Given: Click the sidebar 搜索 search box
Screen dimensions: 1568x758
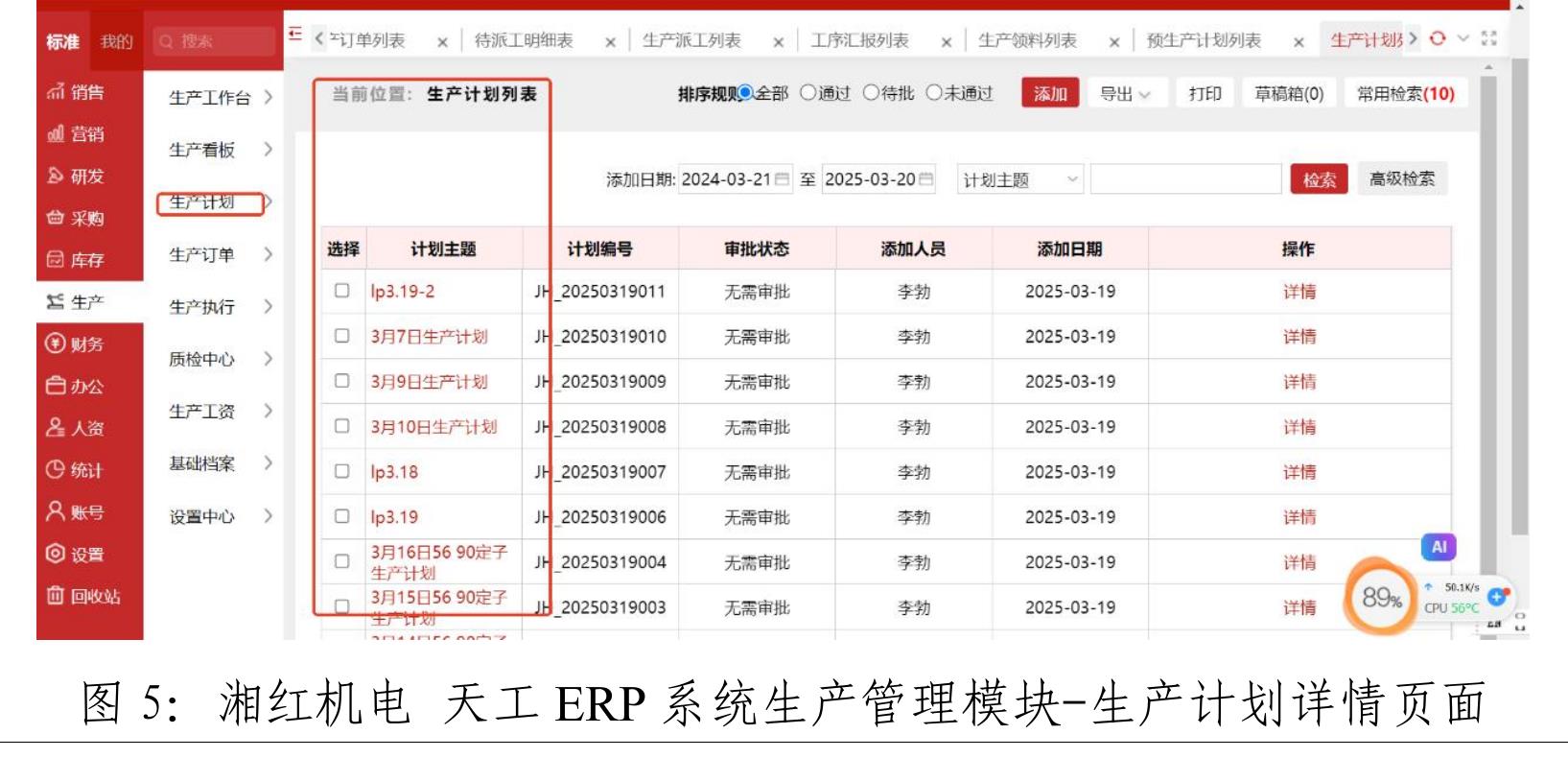Looking at the screenshot, I should pyautogui.click(x=214, y=41).
